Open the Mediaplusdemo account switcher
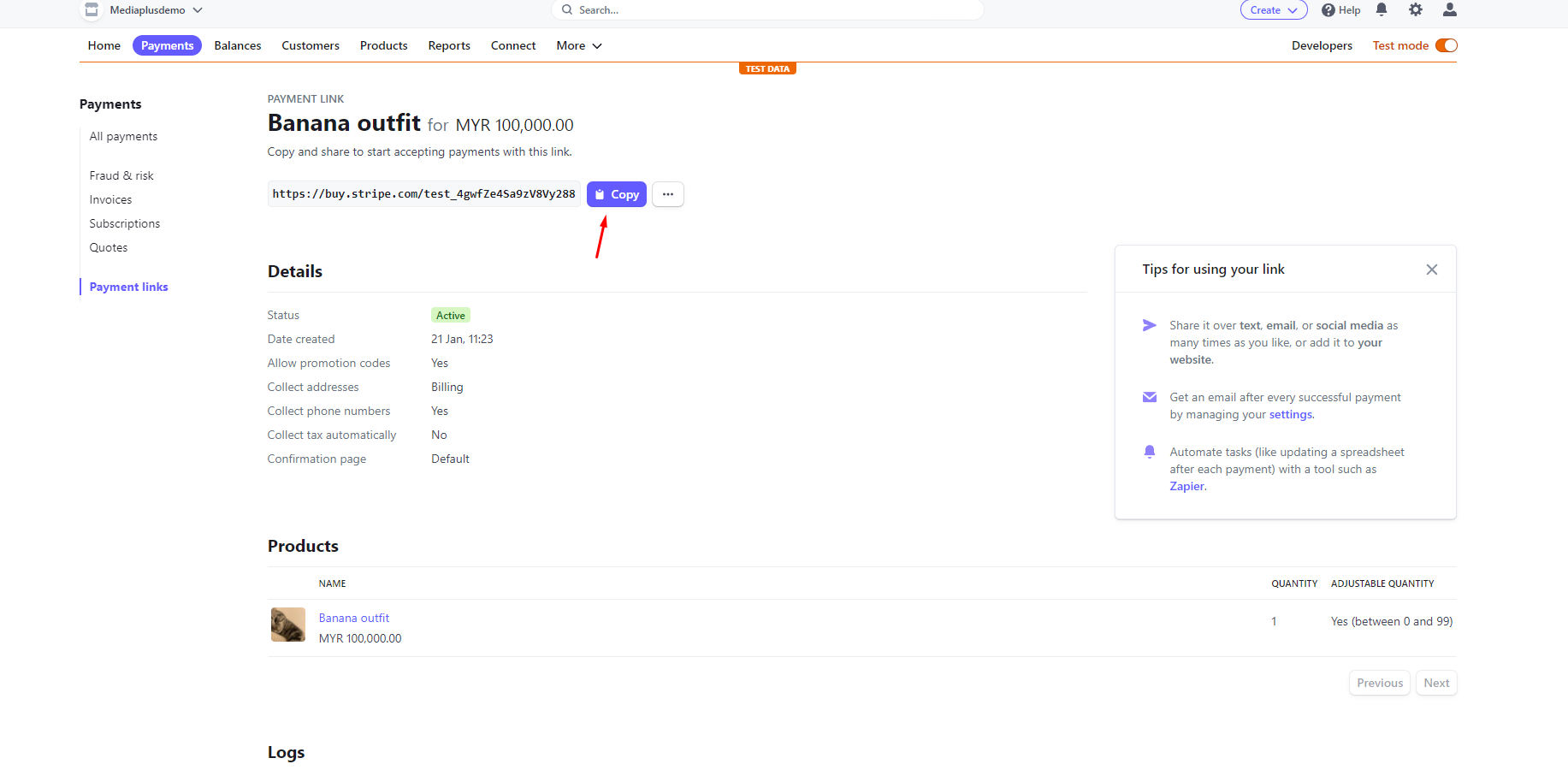This screenshot has width=1568, height=770. pos(156,10)
